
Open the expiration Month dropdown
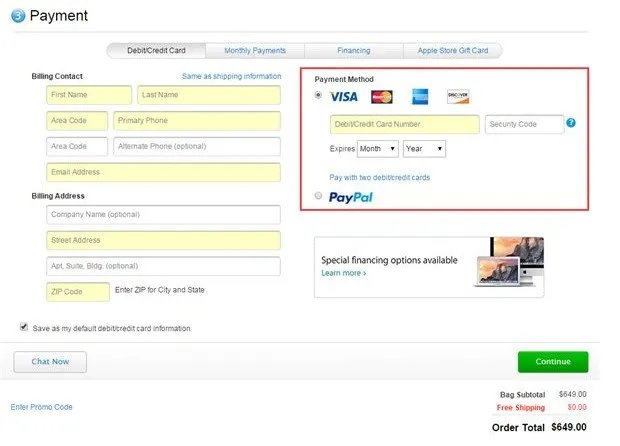tap(378, 149)
